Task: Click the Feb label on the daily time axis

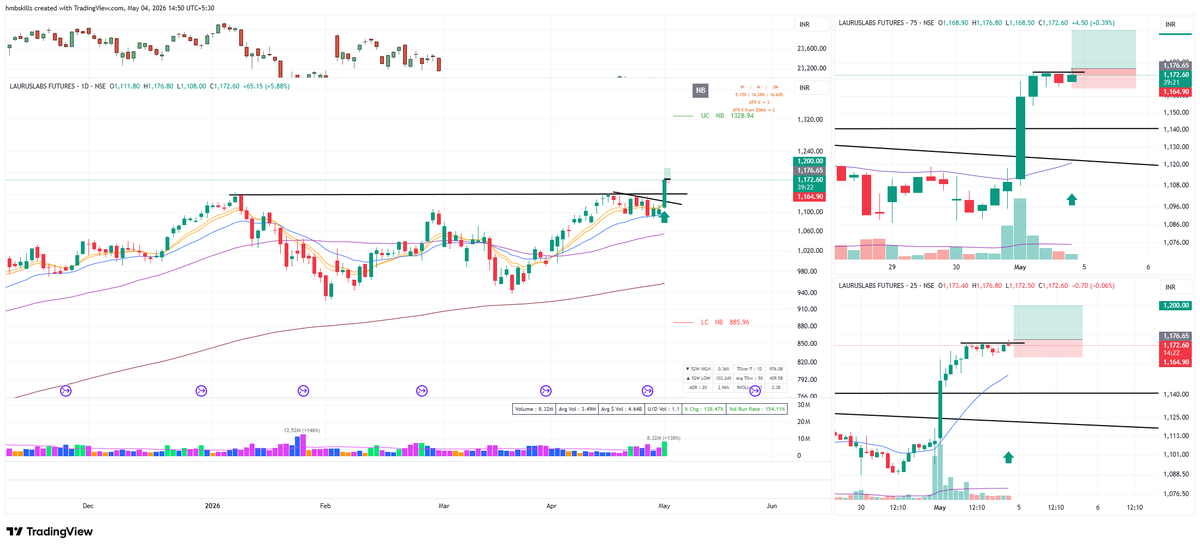Action: pos(325,507)
